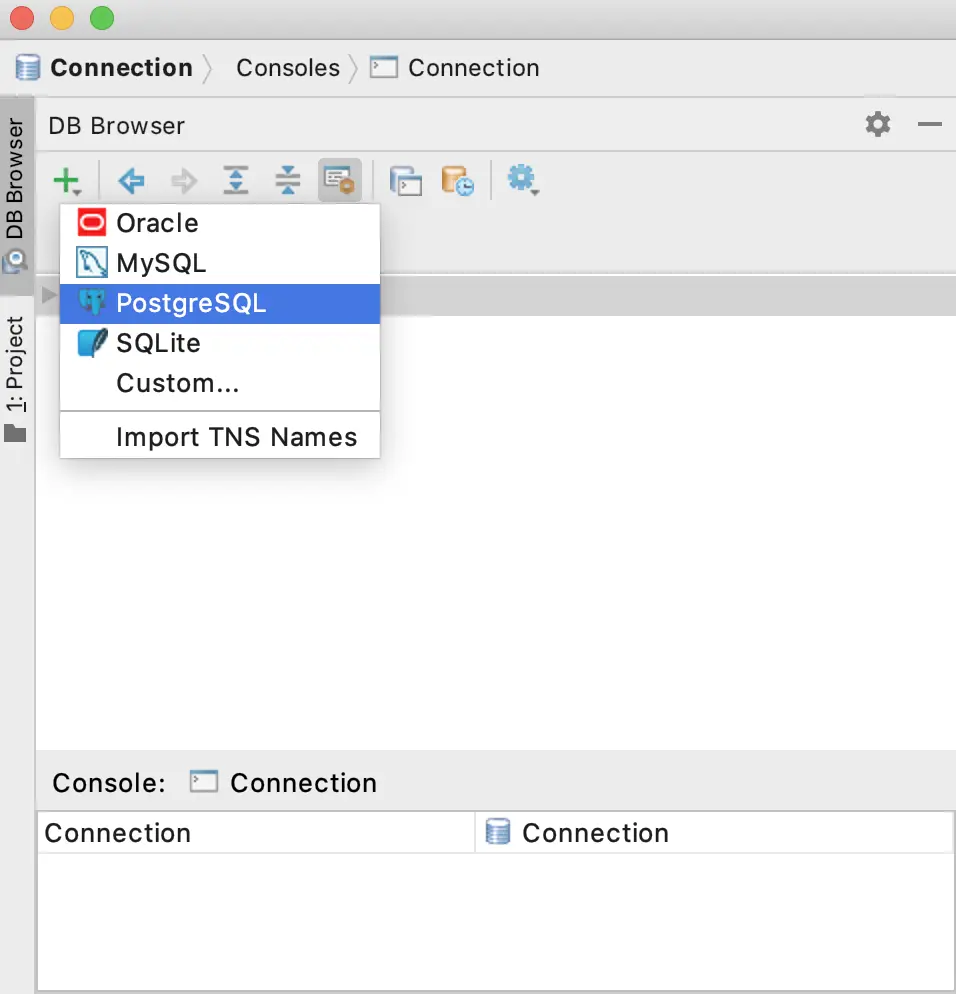Click Import TNS Names menu entry
The height and width of the screenshot is (994, 956).
(x=220, y=437)
